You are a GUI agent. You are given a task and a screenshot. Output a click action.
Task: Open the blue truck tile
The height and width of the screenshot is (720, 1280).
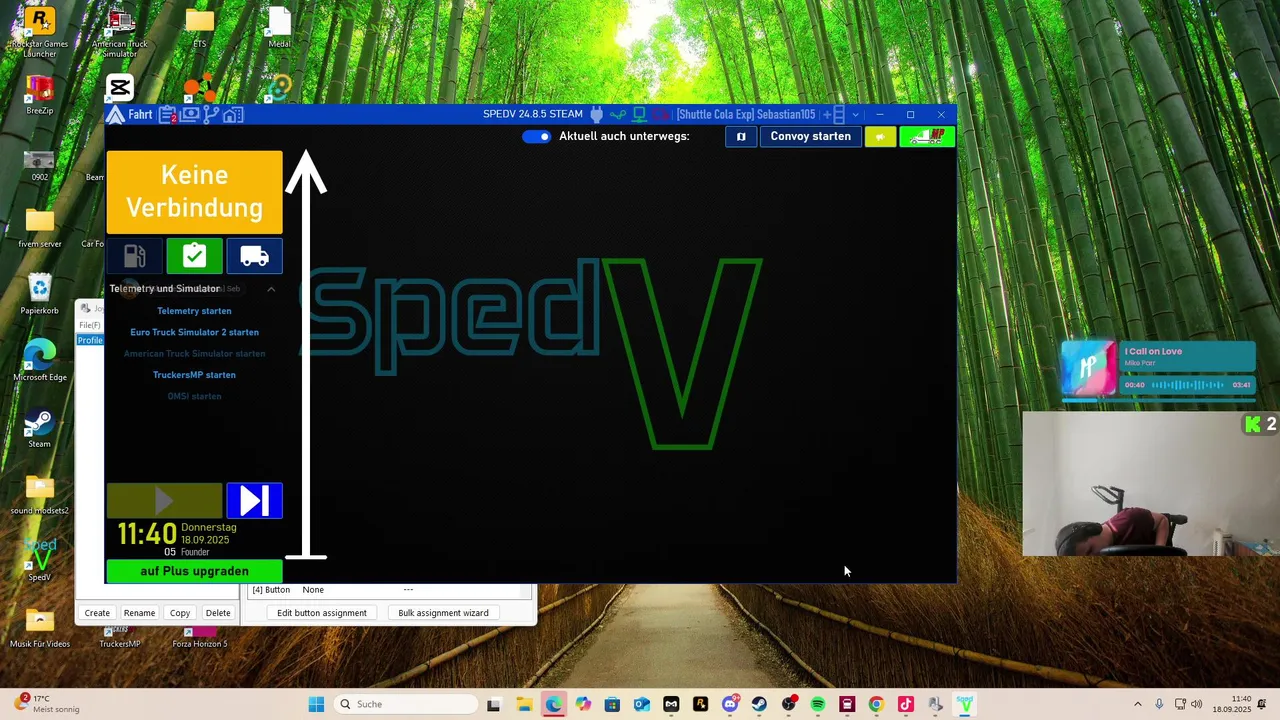[x=255, y=256]
